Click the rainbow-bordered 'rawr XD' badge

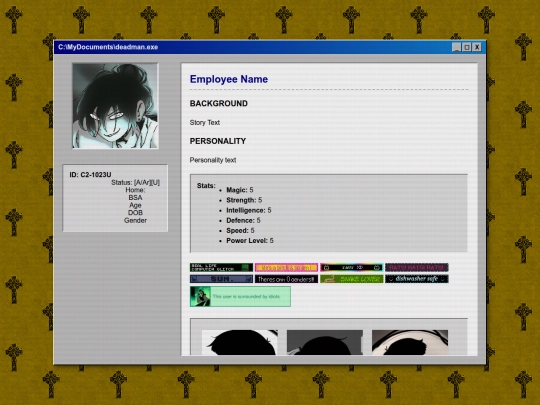(351, 268)
